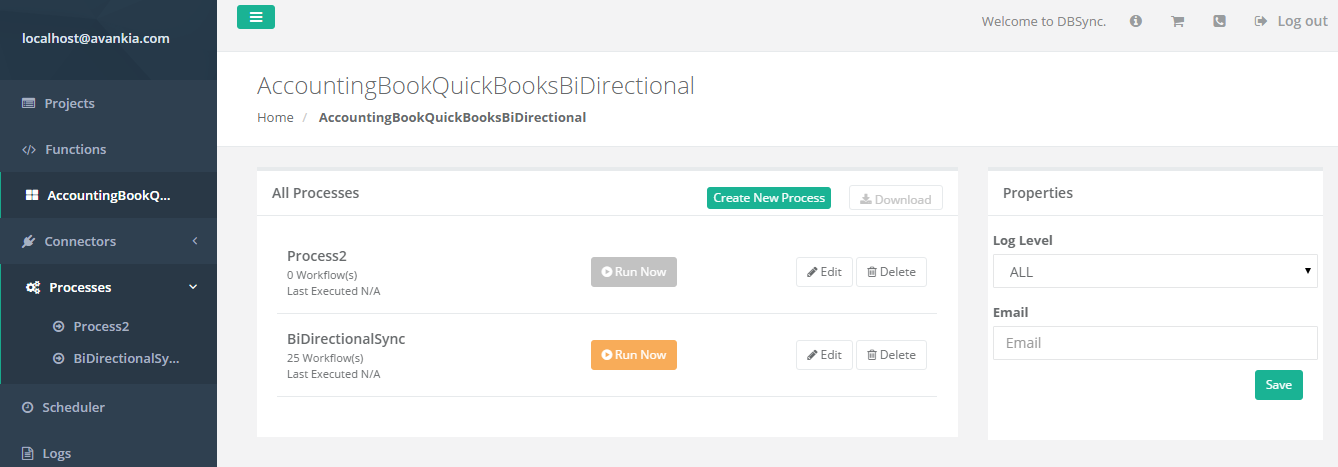The image size is (1338, 467).
Task: Open the Log Level dropdown
Action: pyautogui.click(x=1154, y=271)
